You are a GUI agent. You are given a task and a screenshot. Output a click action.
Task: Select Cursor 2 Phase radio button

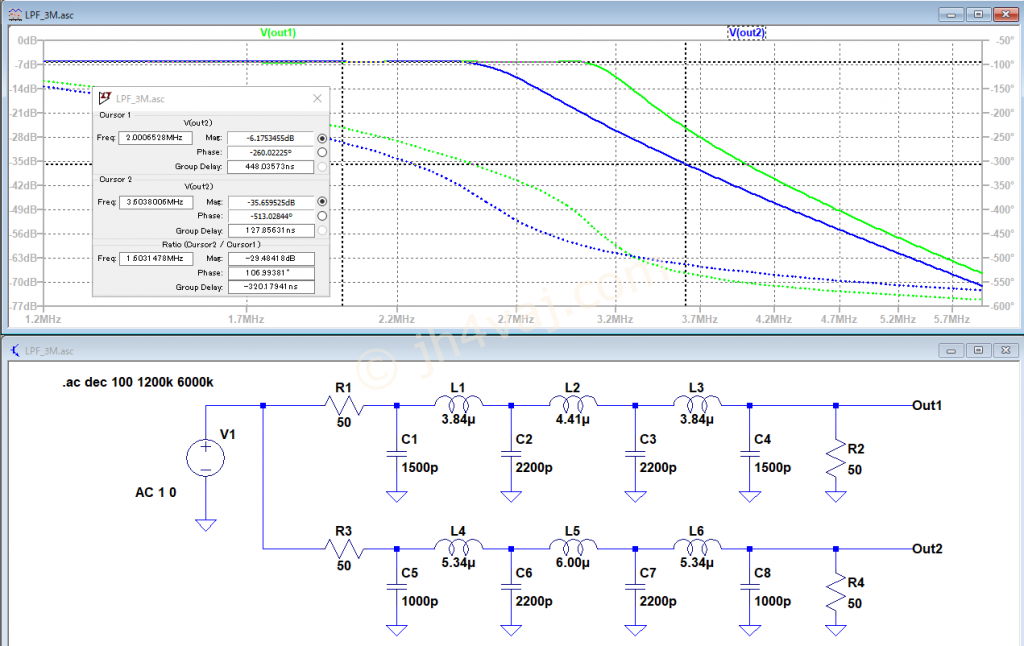pyautogui.click(x=322, y=216)
